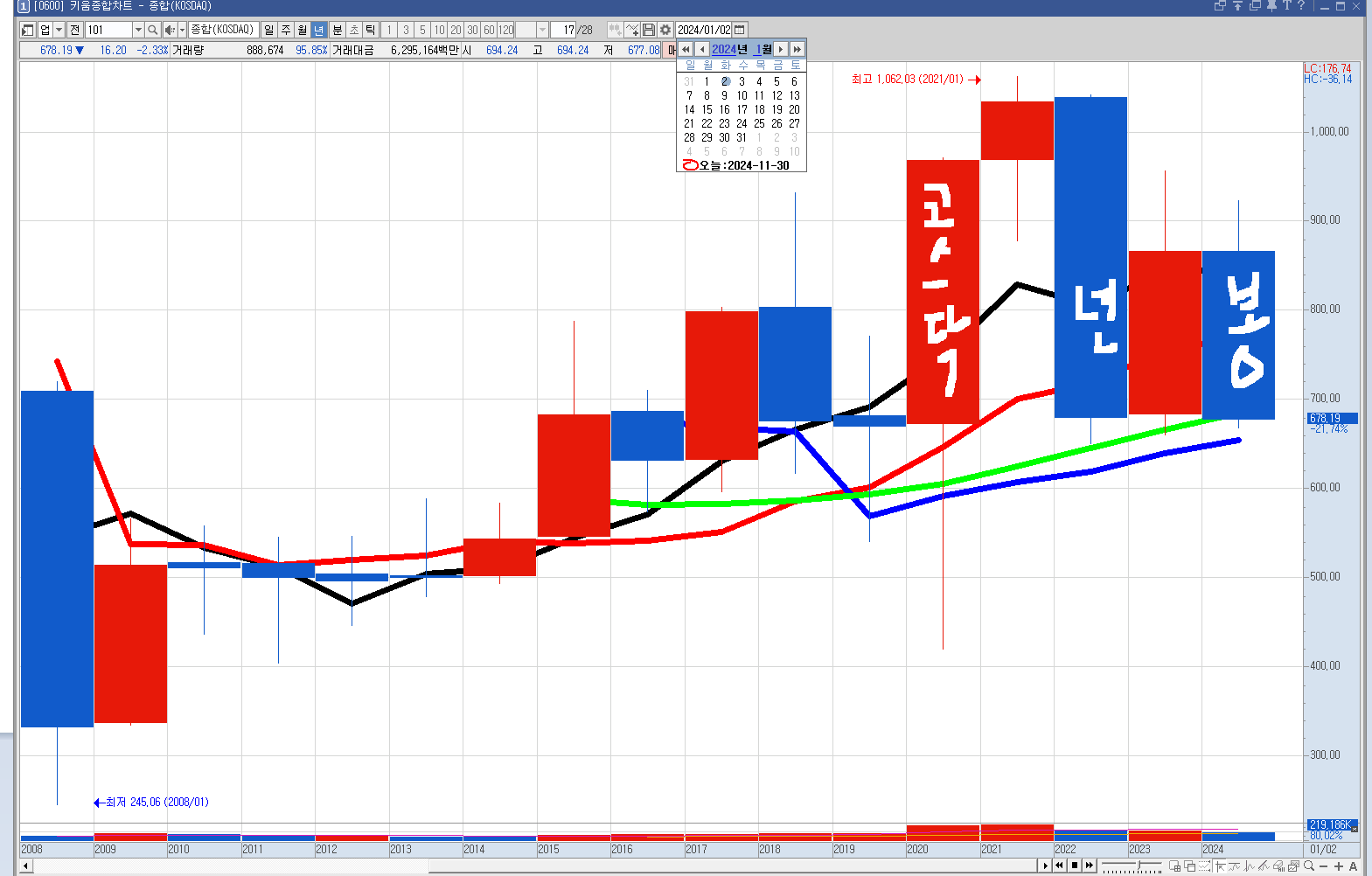Viewport: 1372px width, 876px height.
Task: Click the 'A' auto-scale icon at the bottom right
Action: click(1354, 866)
